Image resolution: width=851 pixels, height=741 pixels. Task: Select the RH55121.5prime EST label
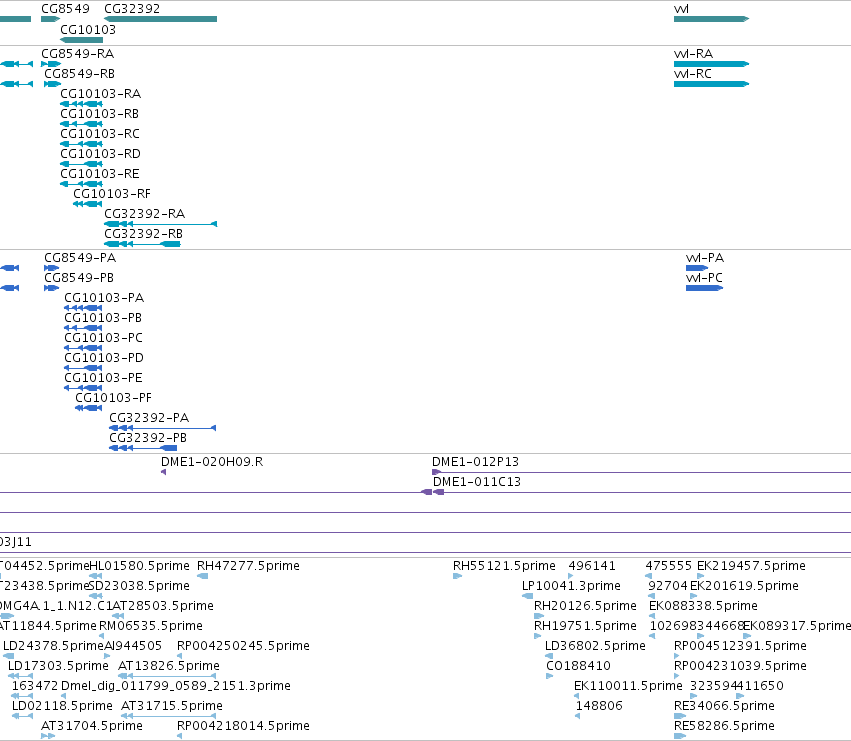pyautogui.click(x=504, y=566)
